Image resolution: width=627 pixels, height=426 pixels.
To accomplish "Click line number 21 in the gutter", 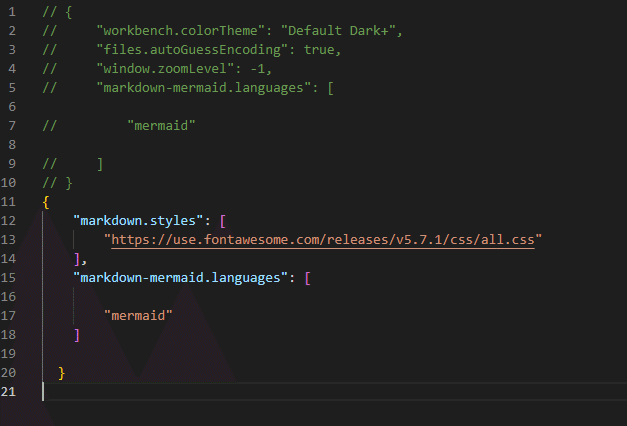I will click(x=8, y=391).
